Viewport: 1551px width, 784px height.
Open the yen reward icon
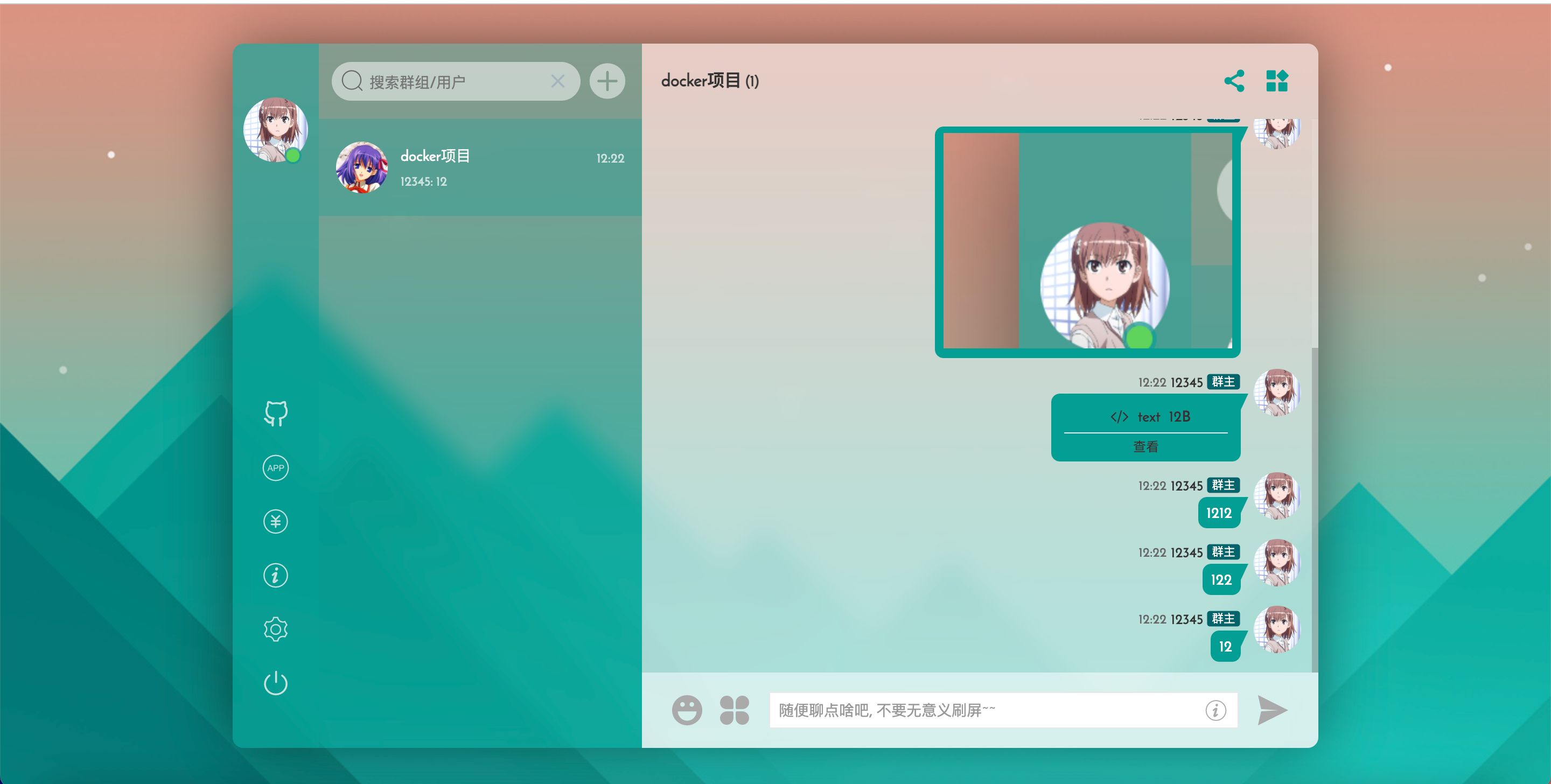[276, 521]
